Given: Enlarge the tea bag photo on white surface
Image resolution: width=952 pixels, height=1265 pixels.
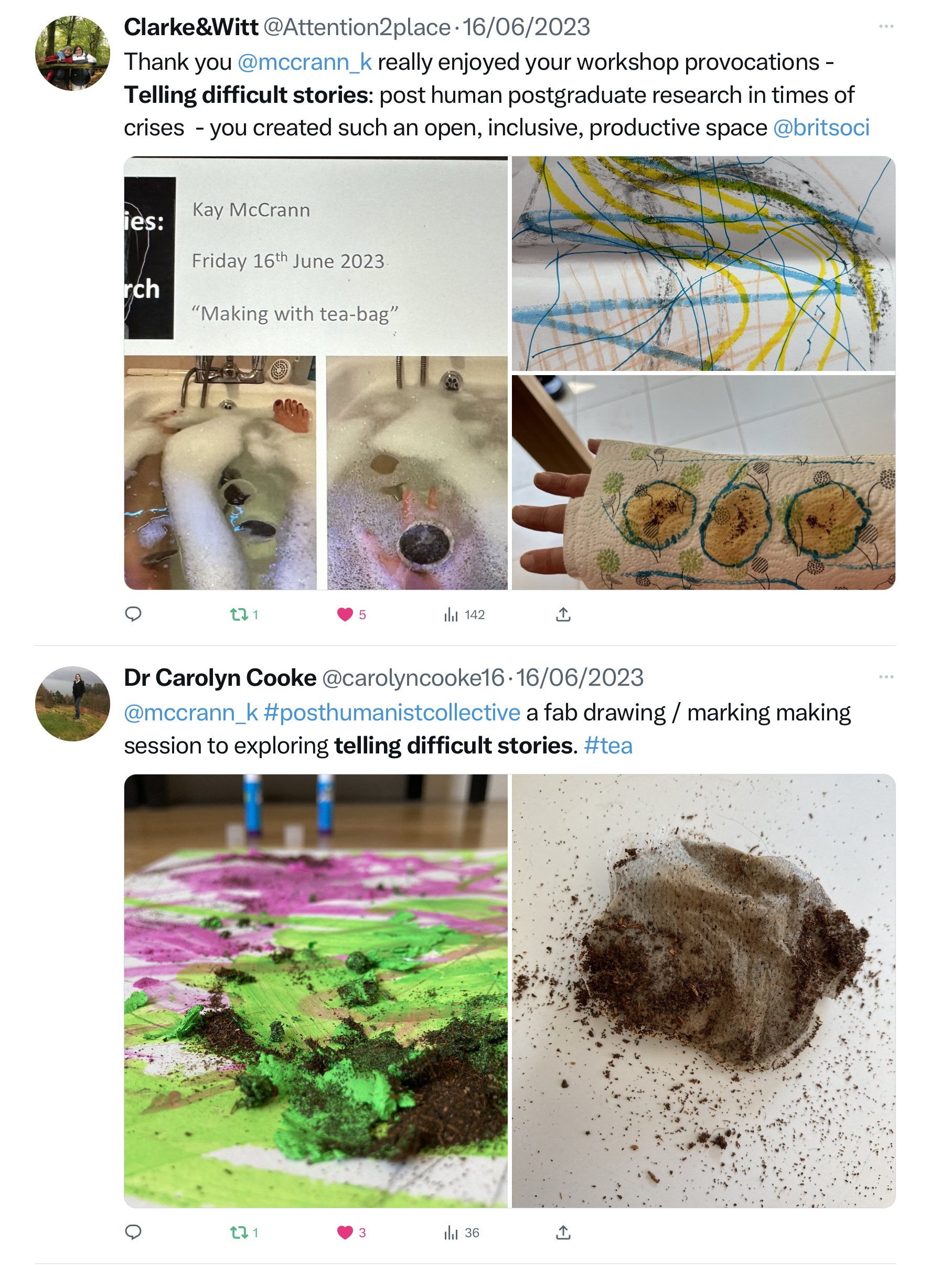Looking at the screenshot, I should 703,991.
